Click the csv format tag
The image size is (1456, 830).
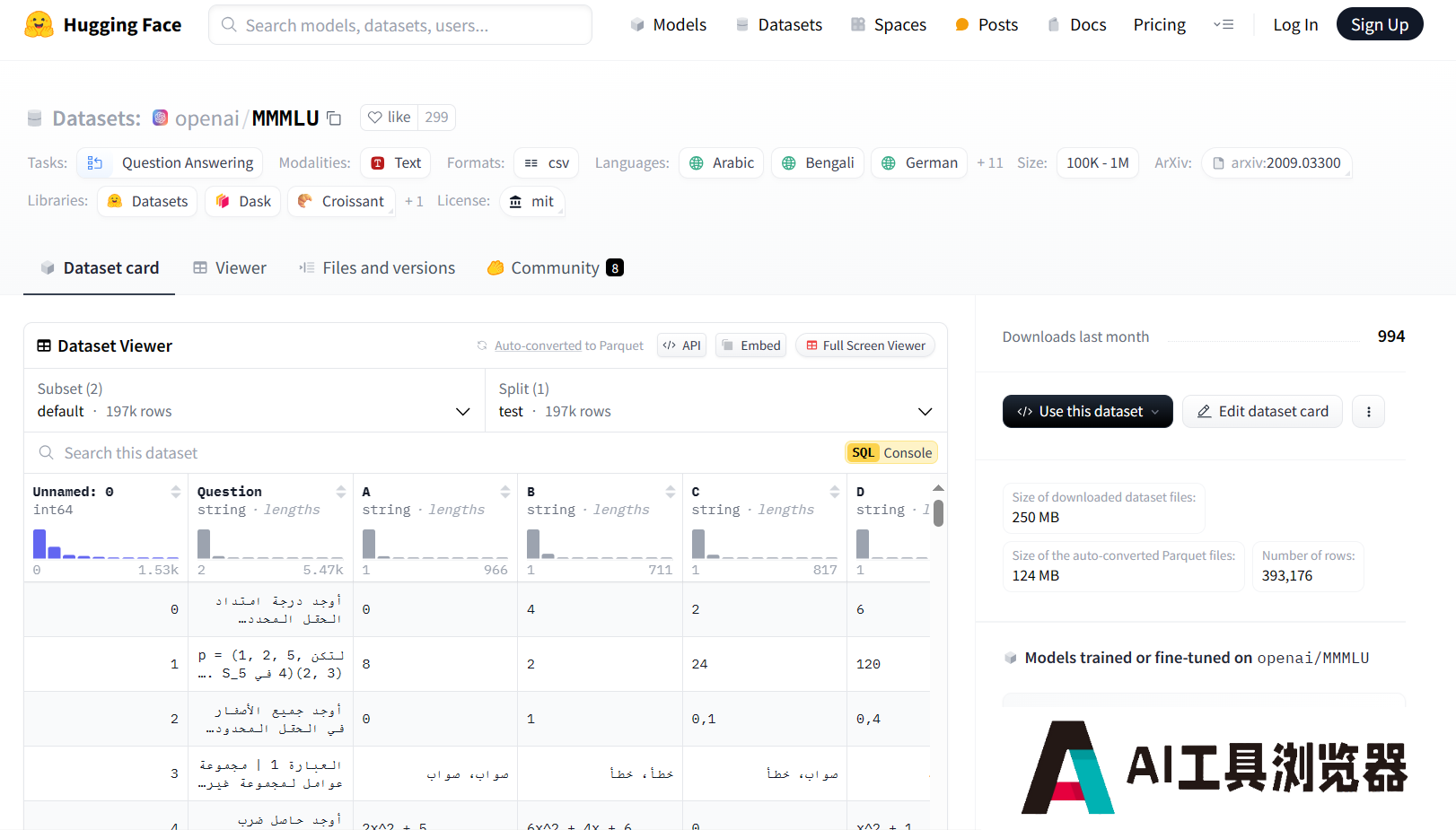(x=547, y=162)
